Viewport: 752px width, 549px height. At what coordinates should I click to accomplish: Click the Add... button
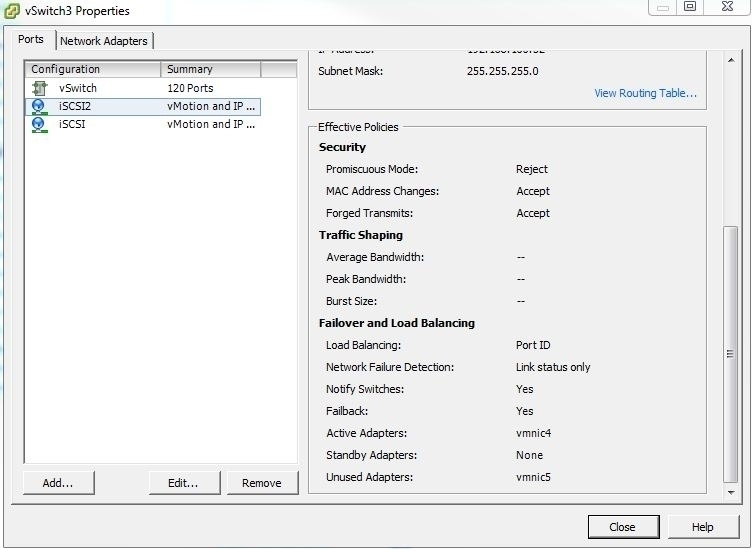pyautogui.click(x=59, y=483)
